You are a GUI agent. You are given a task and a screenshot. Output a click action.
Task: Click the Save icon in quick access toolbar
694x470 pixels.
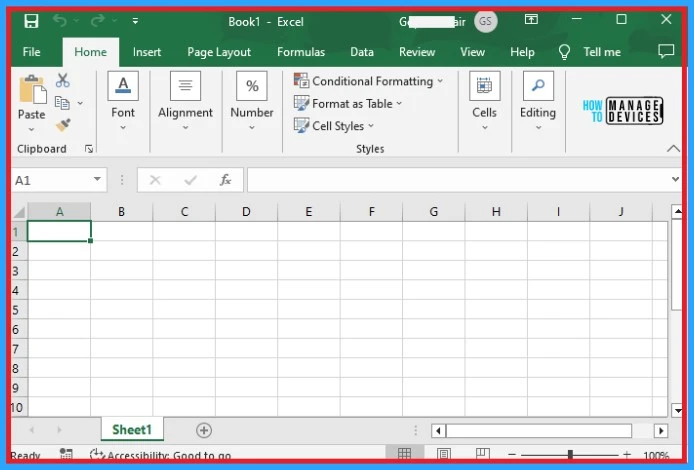pos(31,21)
